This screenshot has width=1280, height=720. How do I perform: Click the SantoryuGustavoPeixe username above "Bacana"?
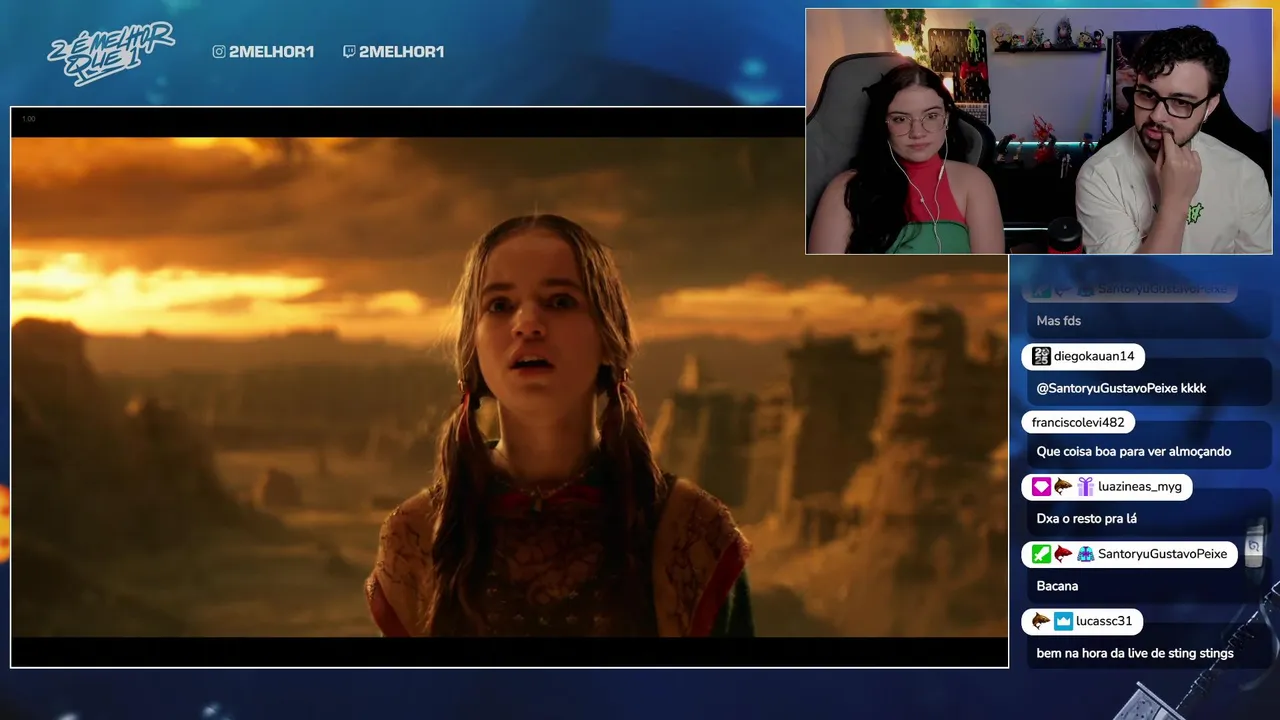[x=1162, y=554]
